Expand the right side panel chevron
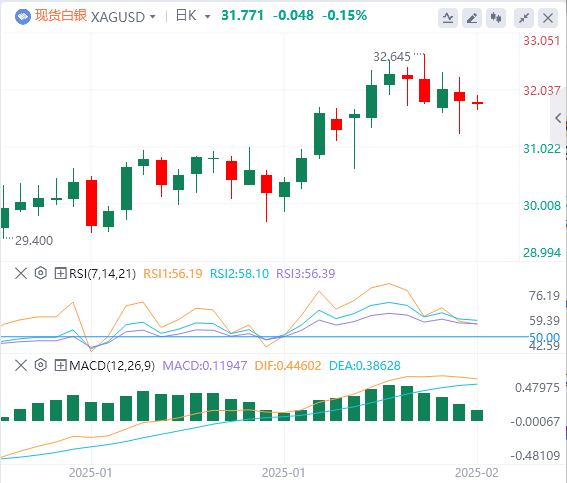567x483 pixels. [558, 118]
